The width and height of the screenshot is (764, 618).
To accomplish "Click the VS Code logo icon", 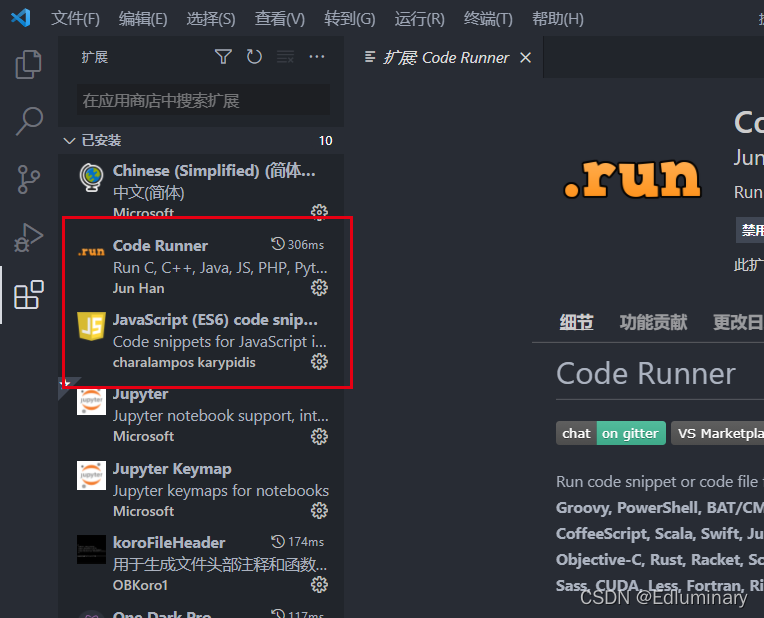I will [x=21, y=19].
